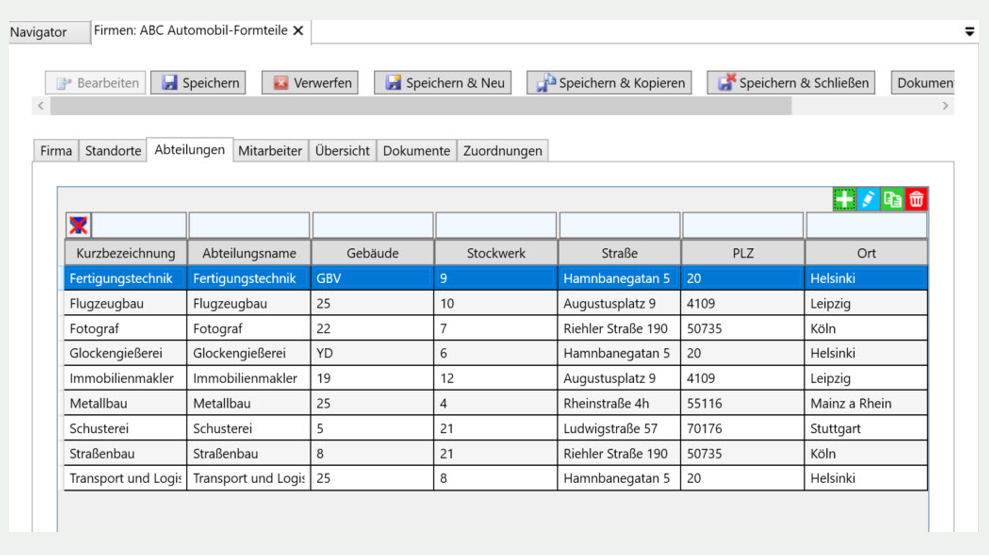Screen dimensions: 989x557
Task: Sort by Abteilungsname column header
Action: click(x=249, y=253)
